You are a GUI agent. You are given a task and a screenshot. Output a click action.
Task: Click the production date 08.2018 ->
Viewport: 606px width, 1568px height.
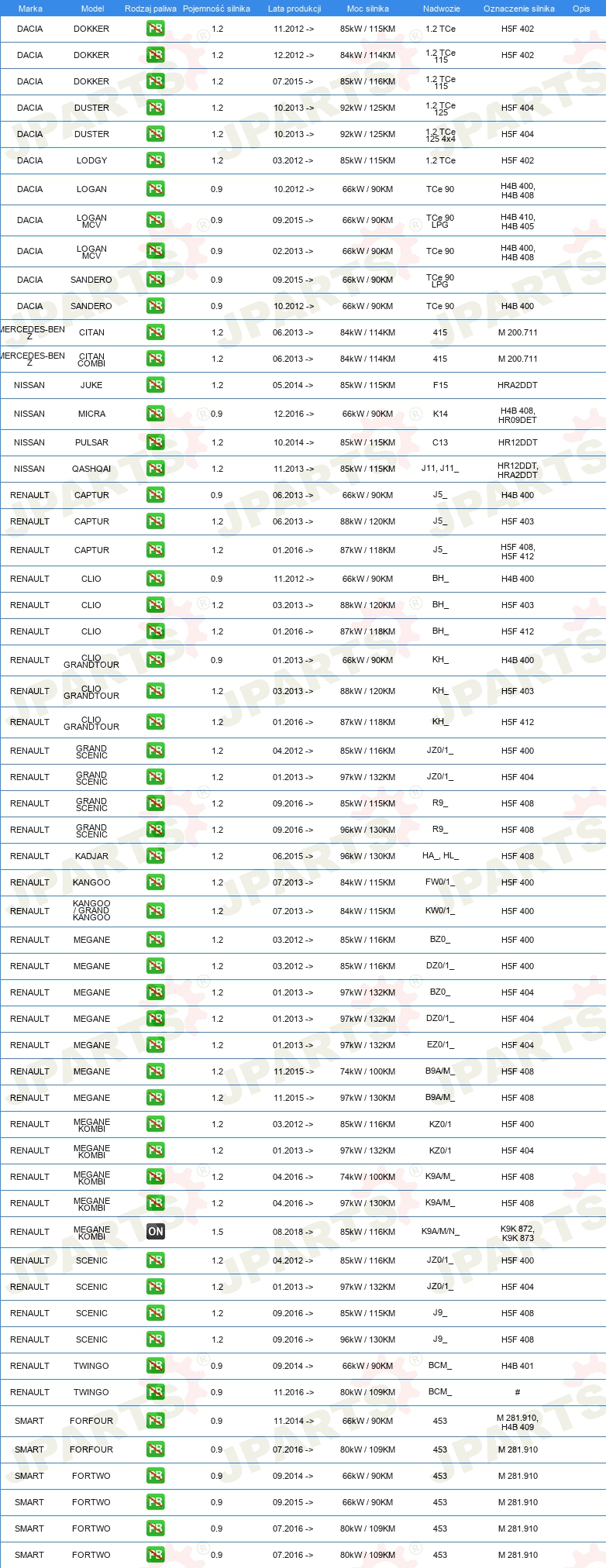coord(293,1232)
